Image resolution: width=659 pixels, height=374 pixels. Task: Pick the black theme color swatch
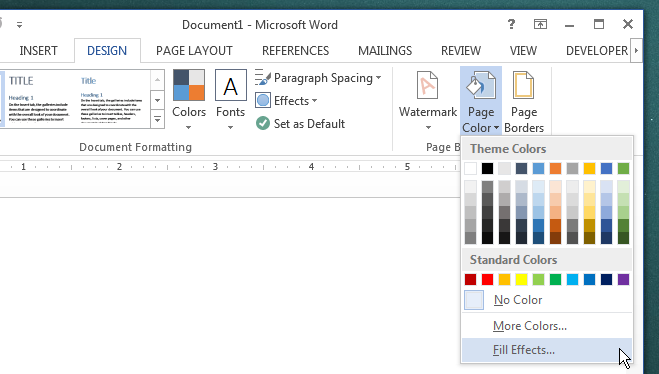487,169
